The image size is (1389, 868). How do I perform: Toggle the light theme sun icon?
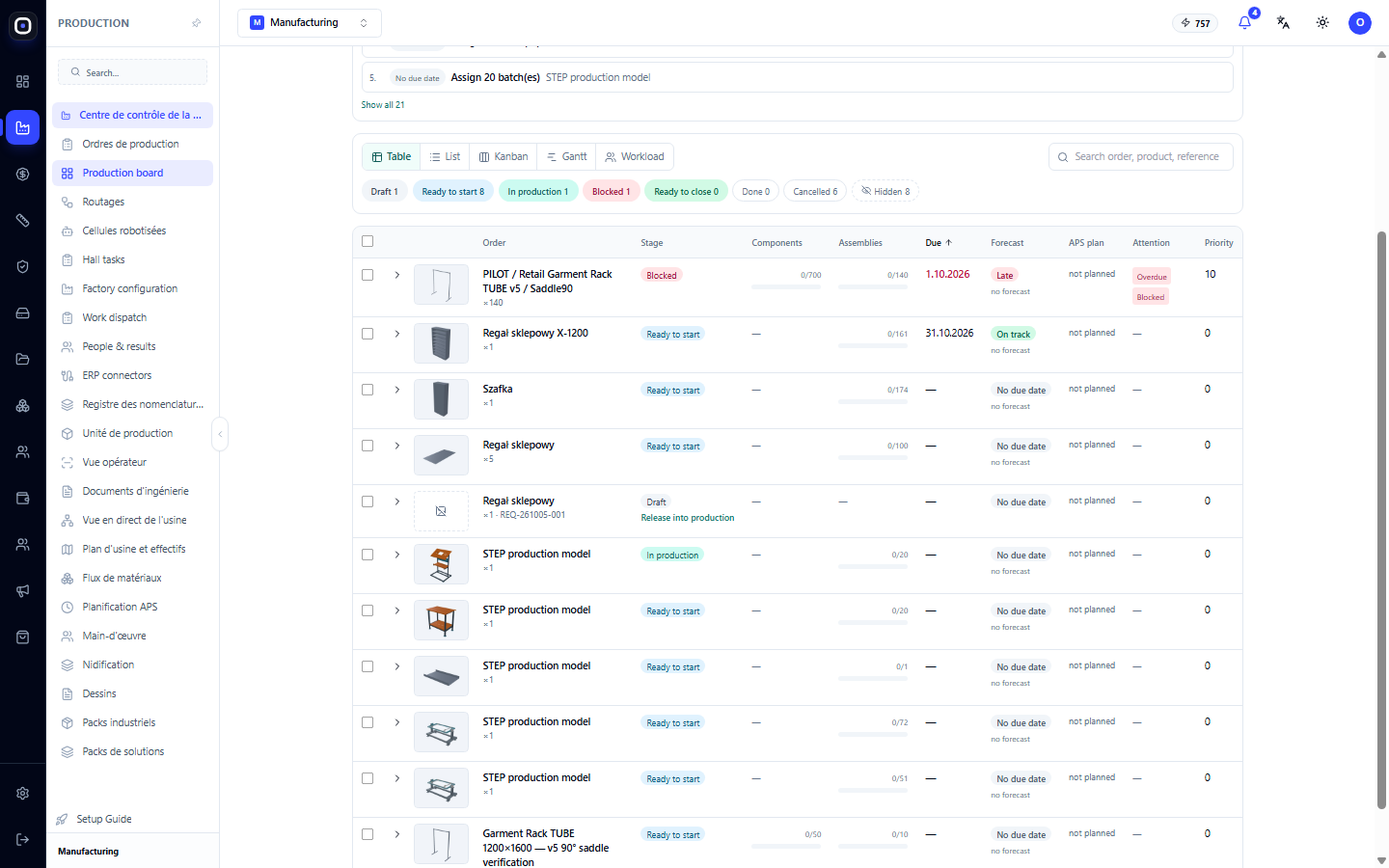tap(1322, 22)
